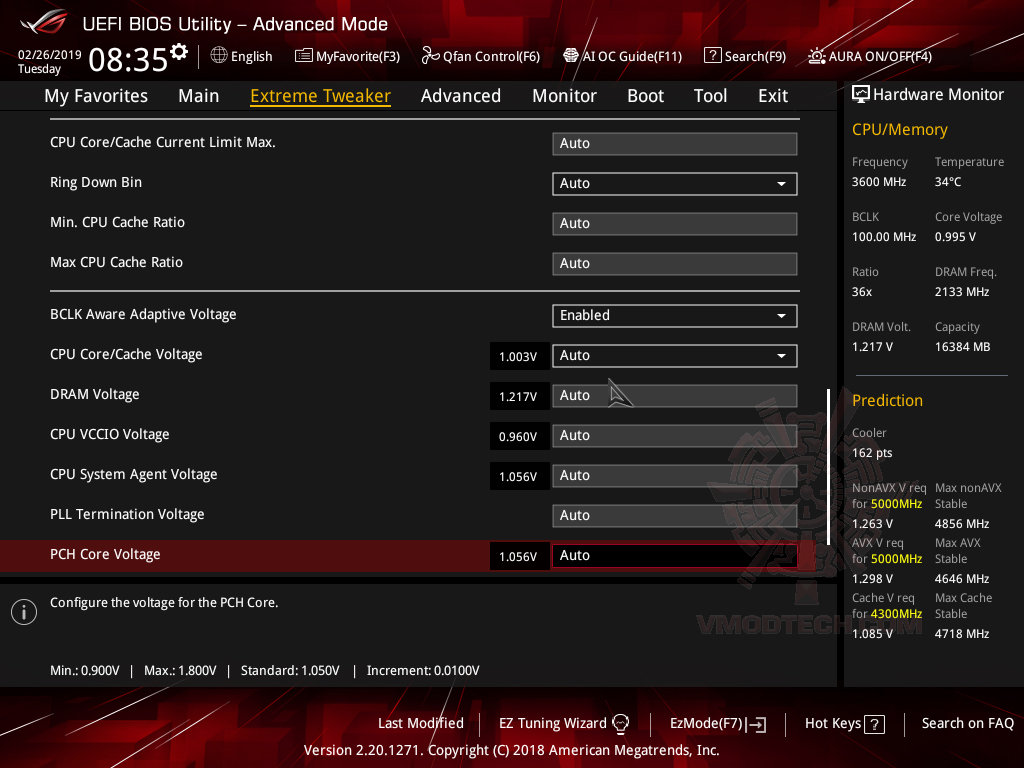Click the 3600 MHz frequency value

click(879, 182)
